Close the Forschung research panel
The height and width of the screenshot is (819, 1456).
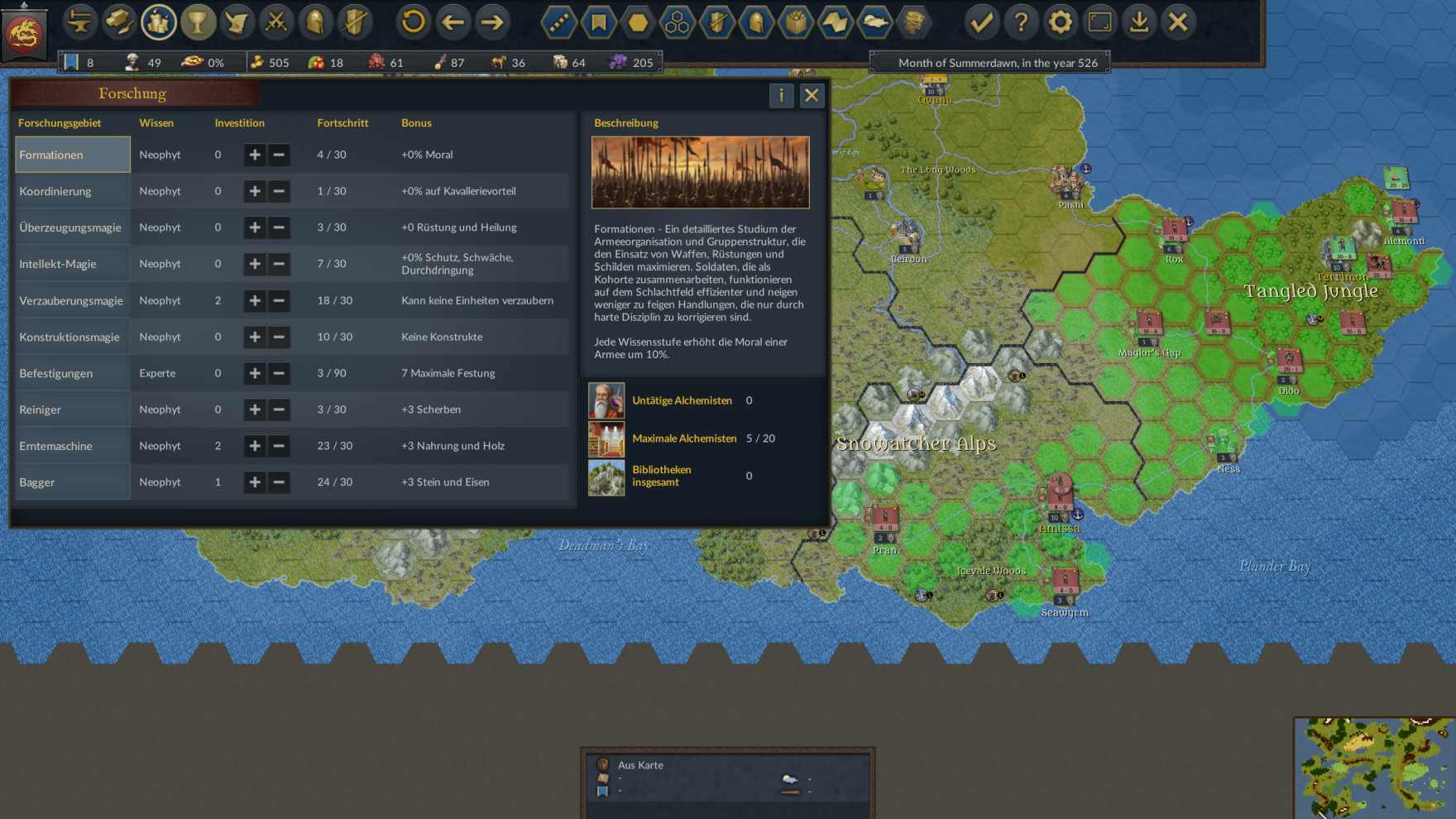click(812, 95)
